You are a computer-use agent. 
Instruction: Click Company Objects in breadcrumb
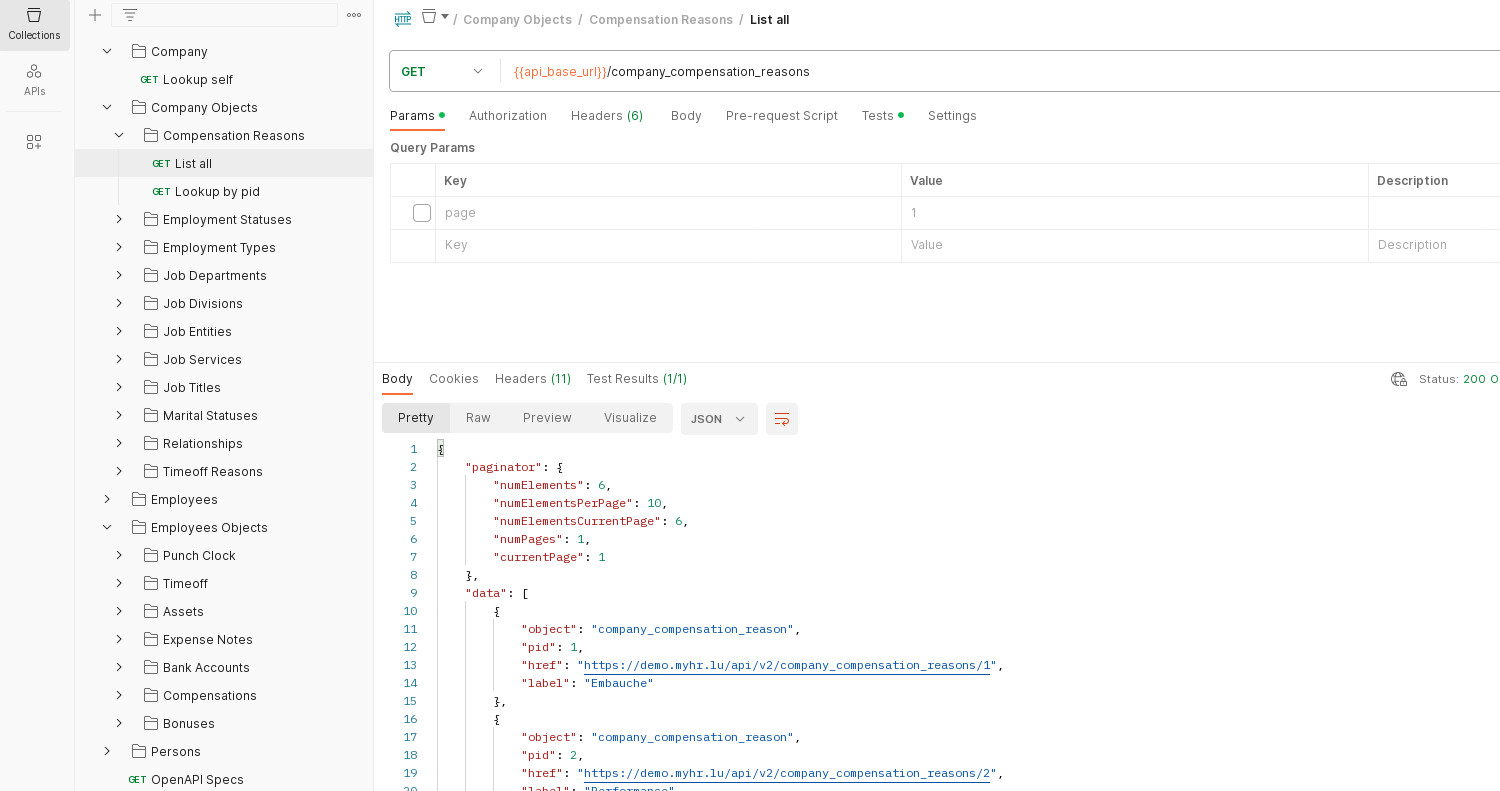518,20
